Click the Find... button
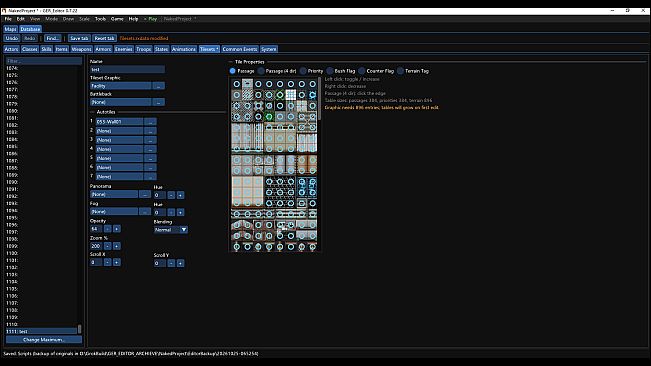This screenshot has height=366, width=651. [52, 38]
